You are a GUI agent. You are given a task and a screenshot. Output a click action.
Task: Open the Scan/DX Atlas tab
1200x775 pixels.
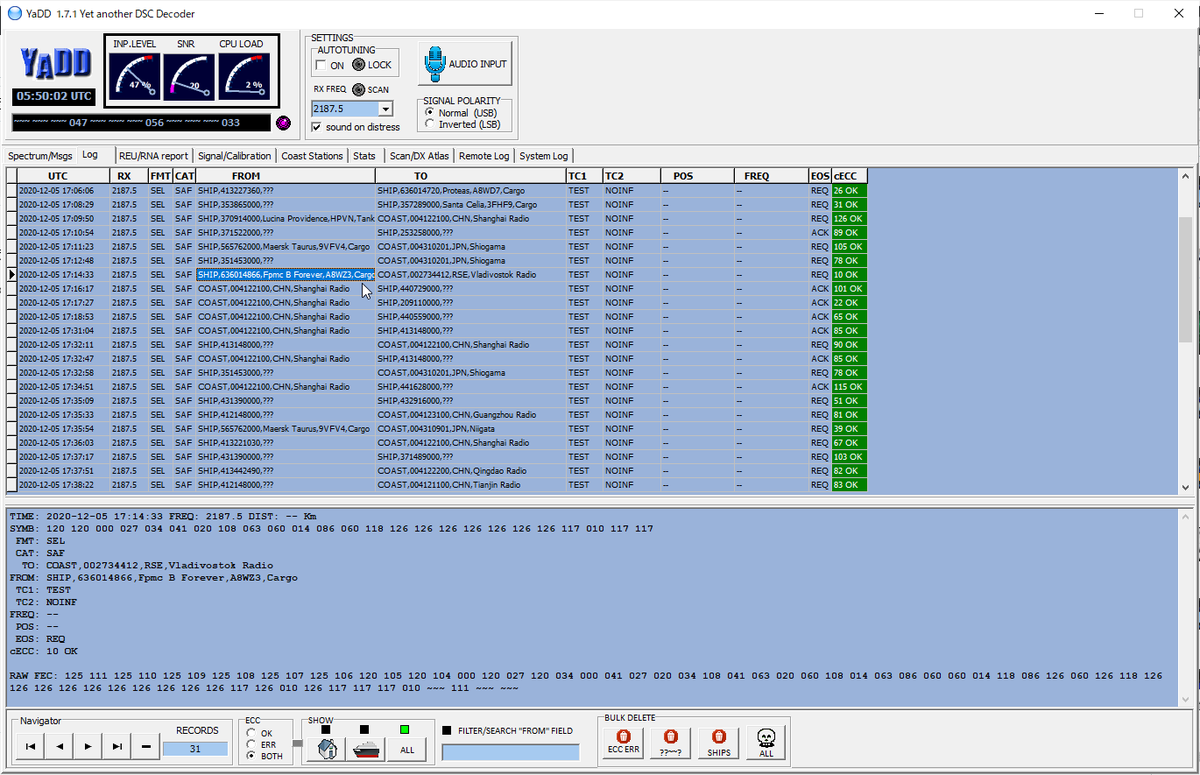[419, 156]
